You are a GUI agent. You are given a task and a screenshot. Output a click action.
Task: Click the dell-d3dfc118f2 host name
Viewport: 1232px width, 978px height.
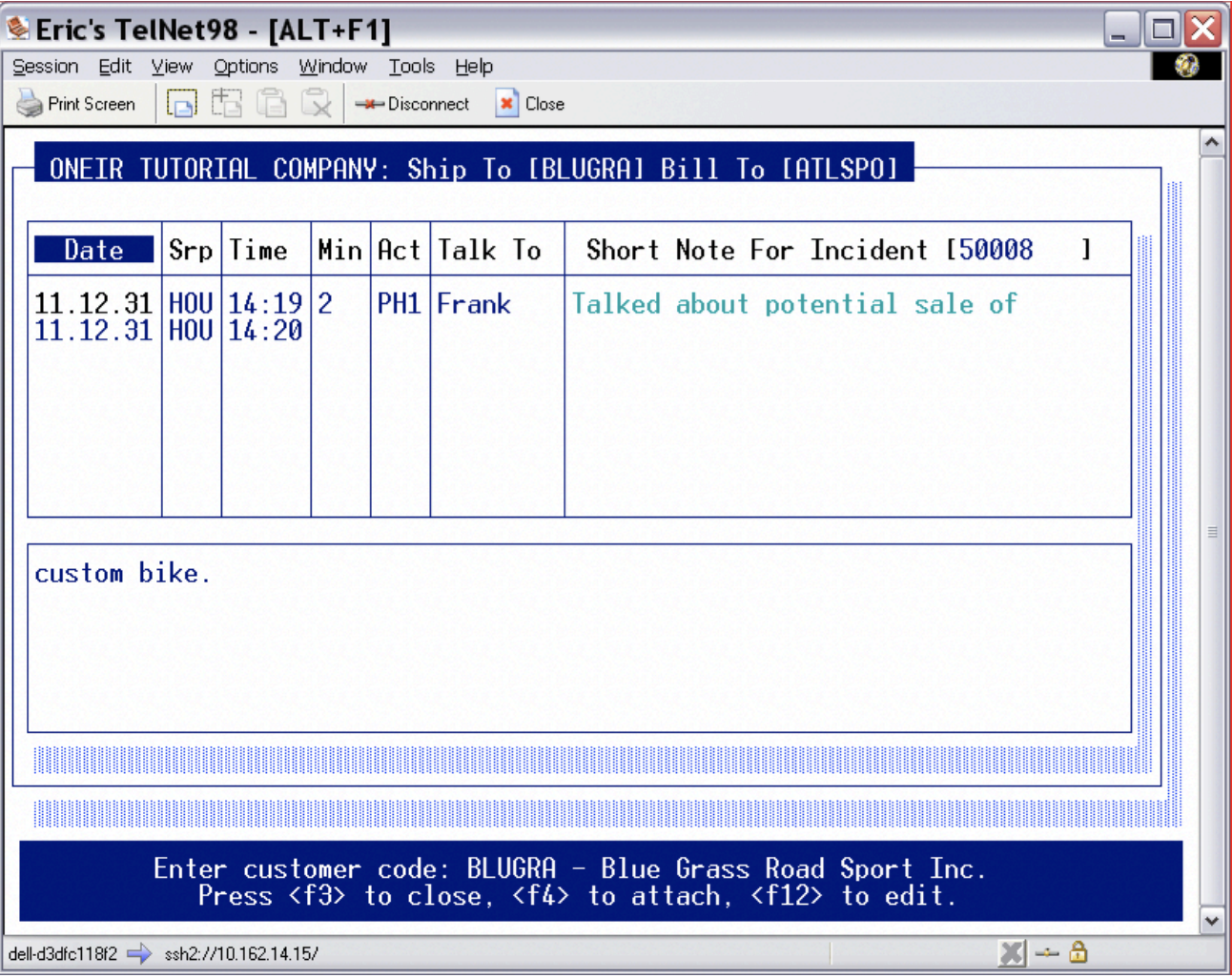click(63, 953)
